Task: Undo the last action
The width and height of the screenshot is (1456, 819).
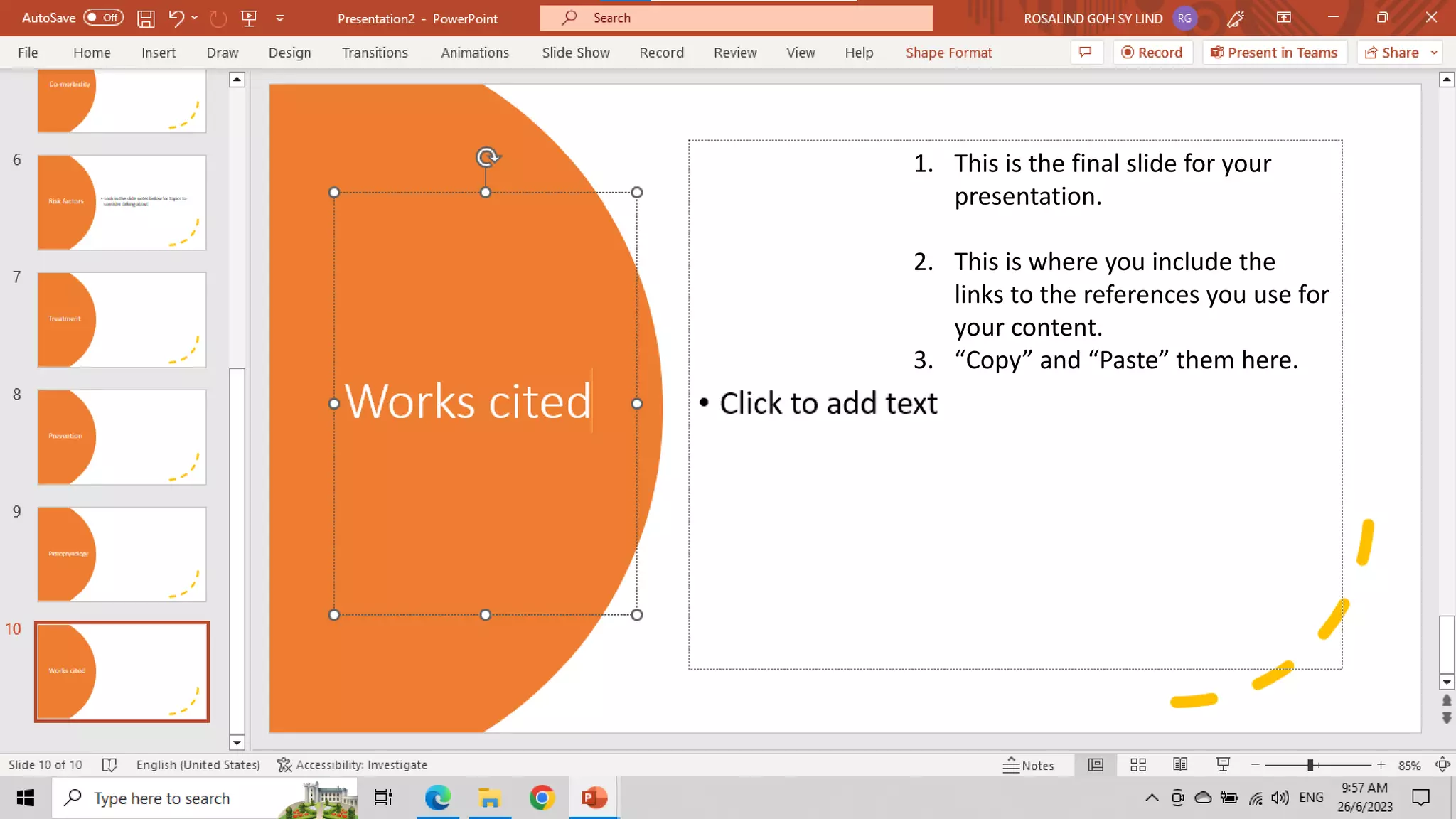Action: pos(176,18)
